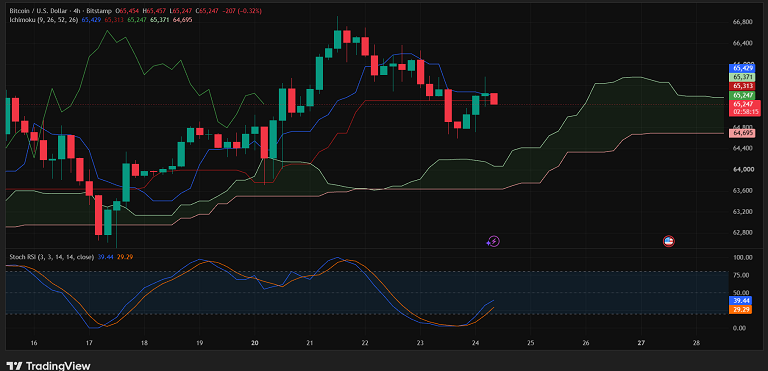768x371 pixels.
Task: Click date label 16 on the time axis
Action: tap(34, 342)
